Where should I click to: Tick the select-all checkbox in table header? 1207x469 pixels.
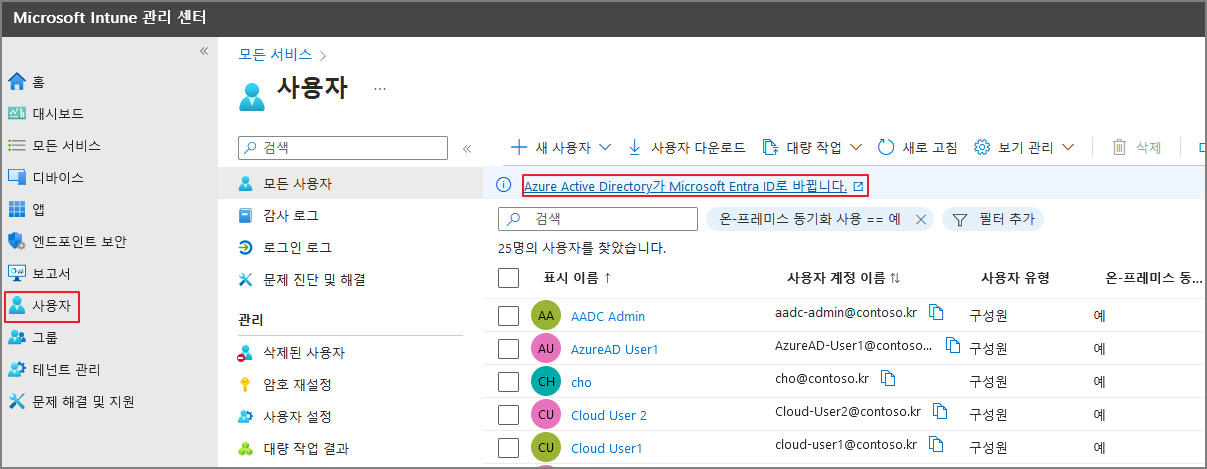[x=508, y=278]
